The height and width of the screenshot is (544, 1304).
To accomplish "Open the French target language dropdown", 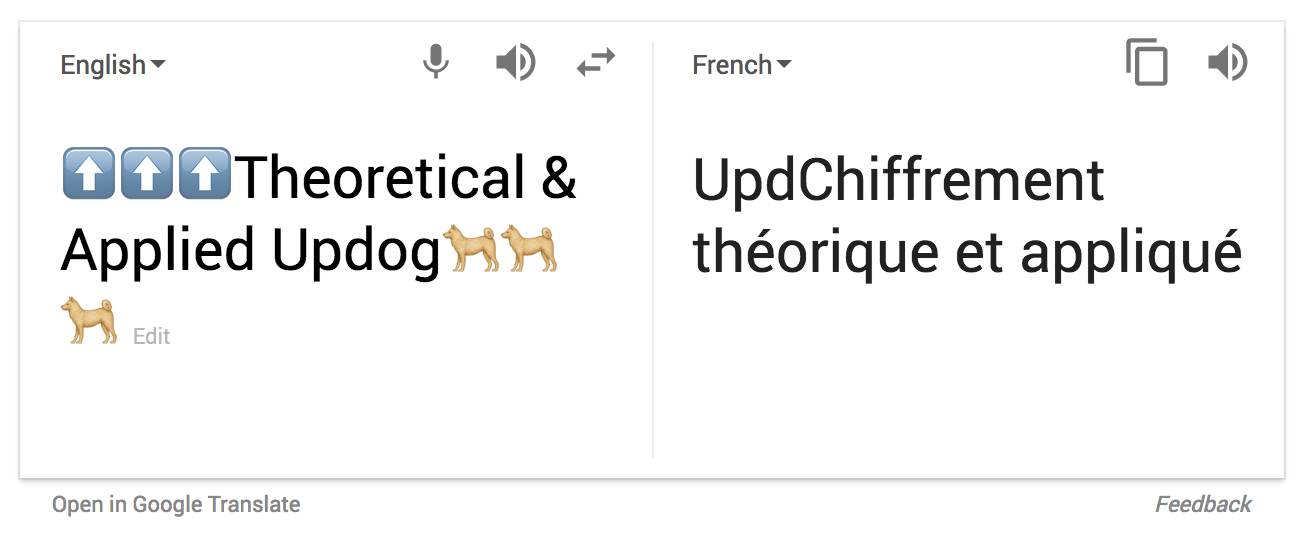I will point(741,65).
